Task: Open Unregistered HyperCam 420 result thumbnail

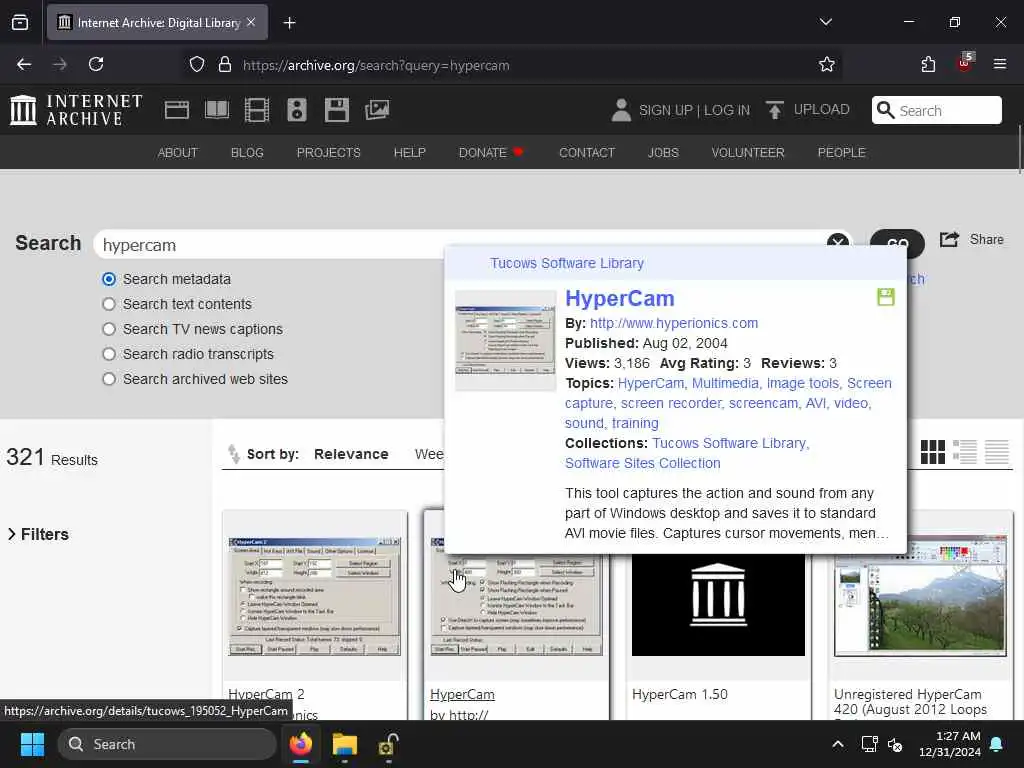Action: [x=920, y=596]
